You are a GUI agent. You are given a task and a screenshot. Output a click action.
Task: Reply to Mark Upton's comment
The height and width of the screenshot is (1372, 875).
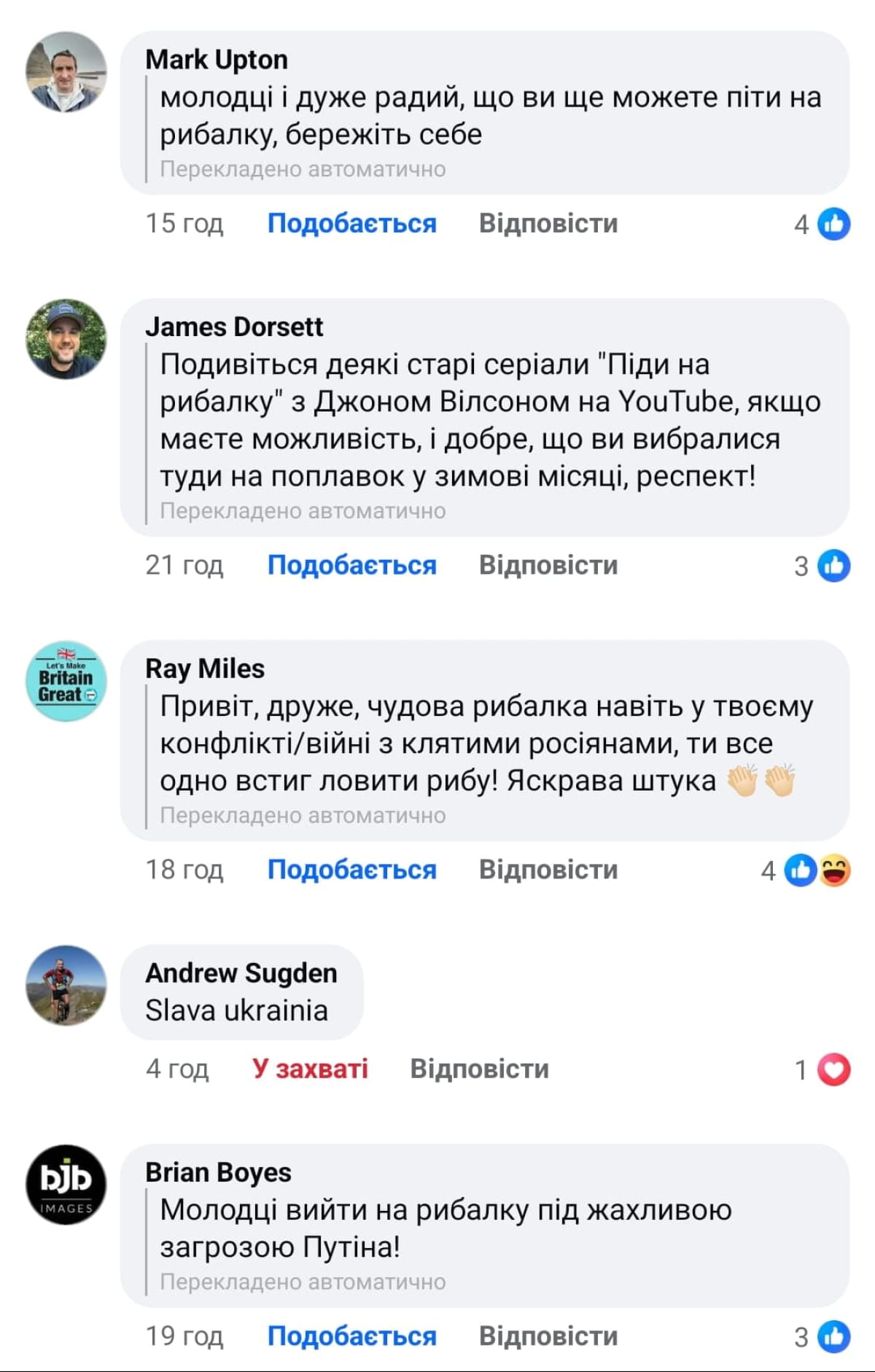pos(548,224)
